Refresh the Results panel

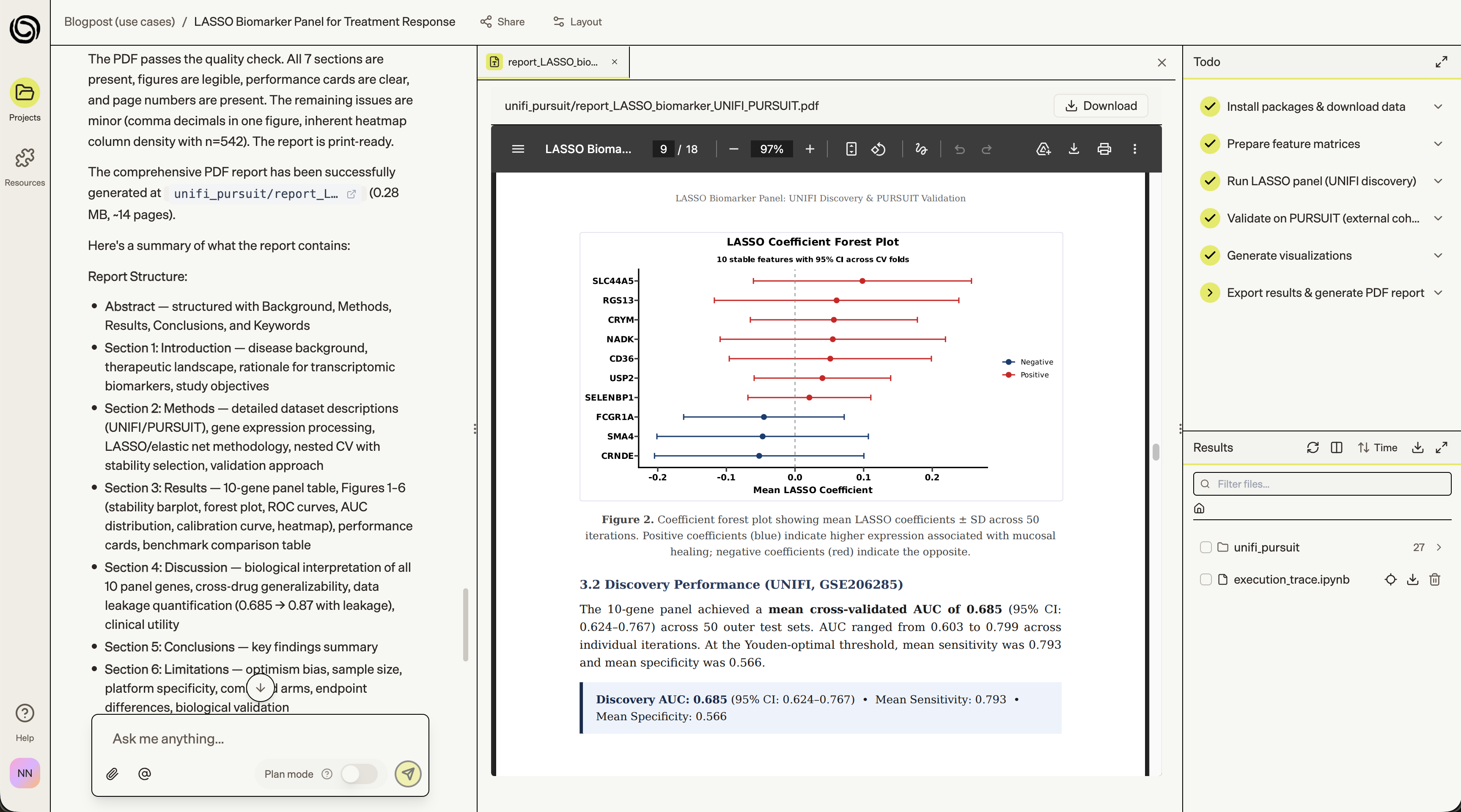(1313, 447)
